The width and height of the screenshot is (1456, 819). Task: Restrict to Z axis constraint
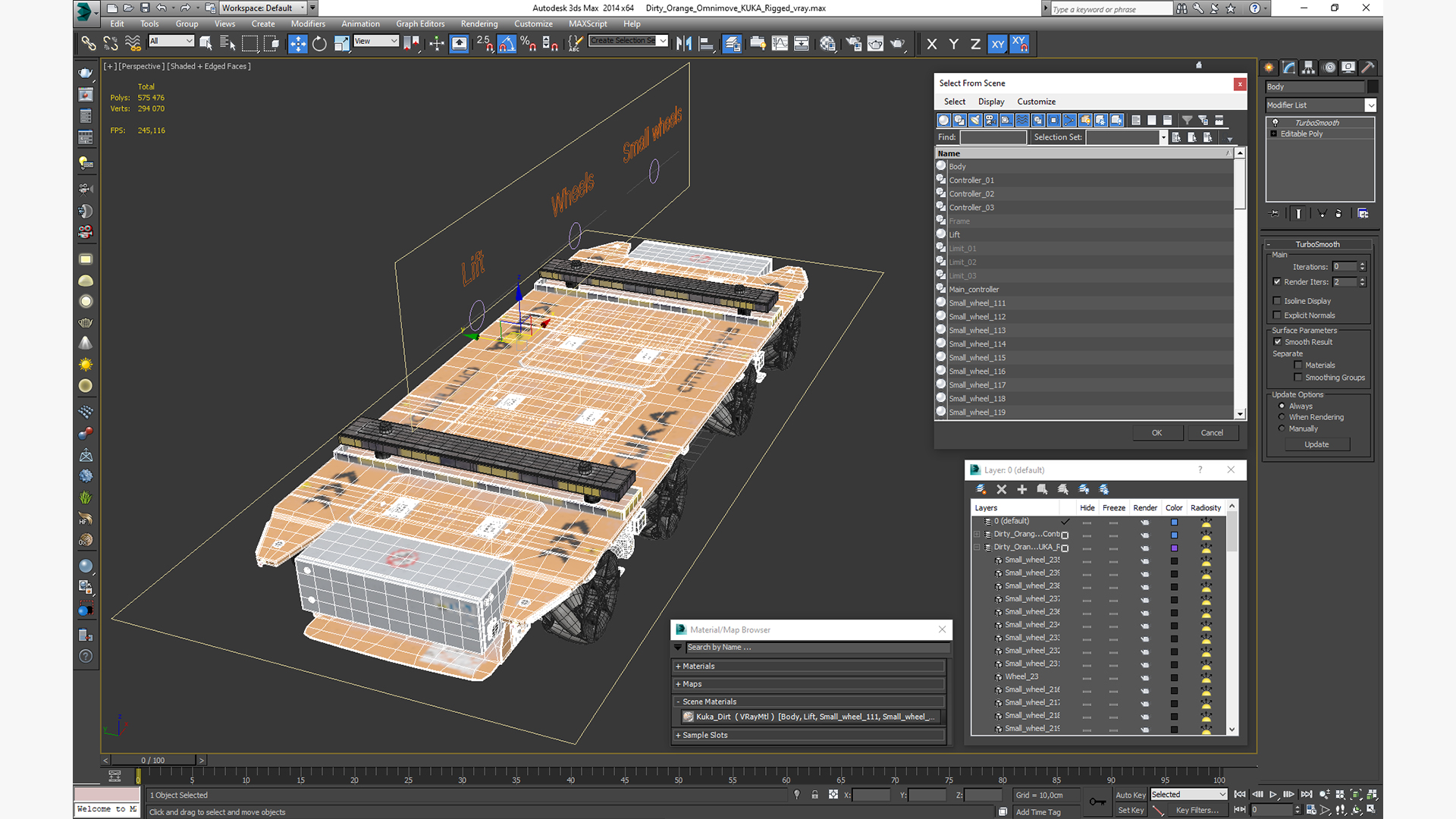click(975, 44)
